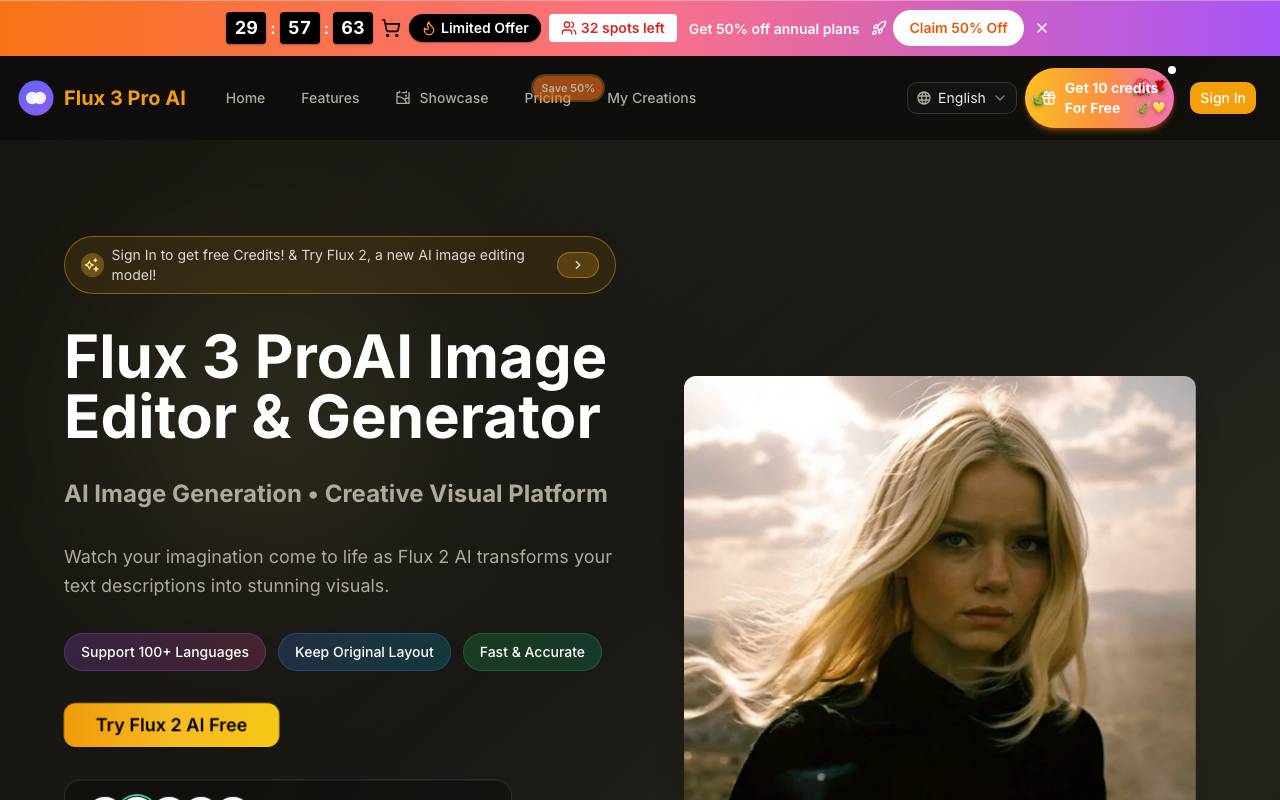Viewport: 1280px width, 800px height.
Task: Click the globe icon in language selector
Action: 924,98
